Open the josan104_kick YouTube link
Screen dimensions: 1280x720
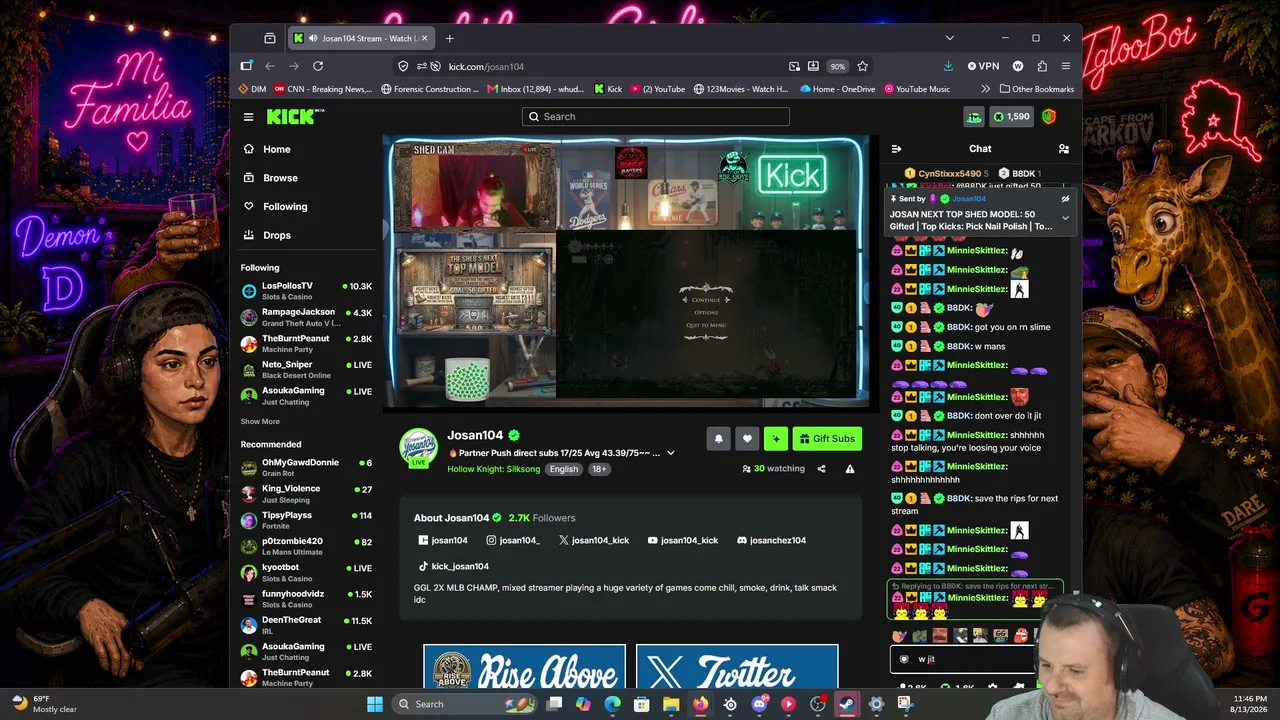(683, 540)
